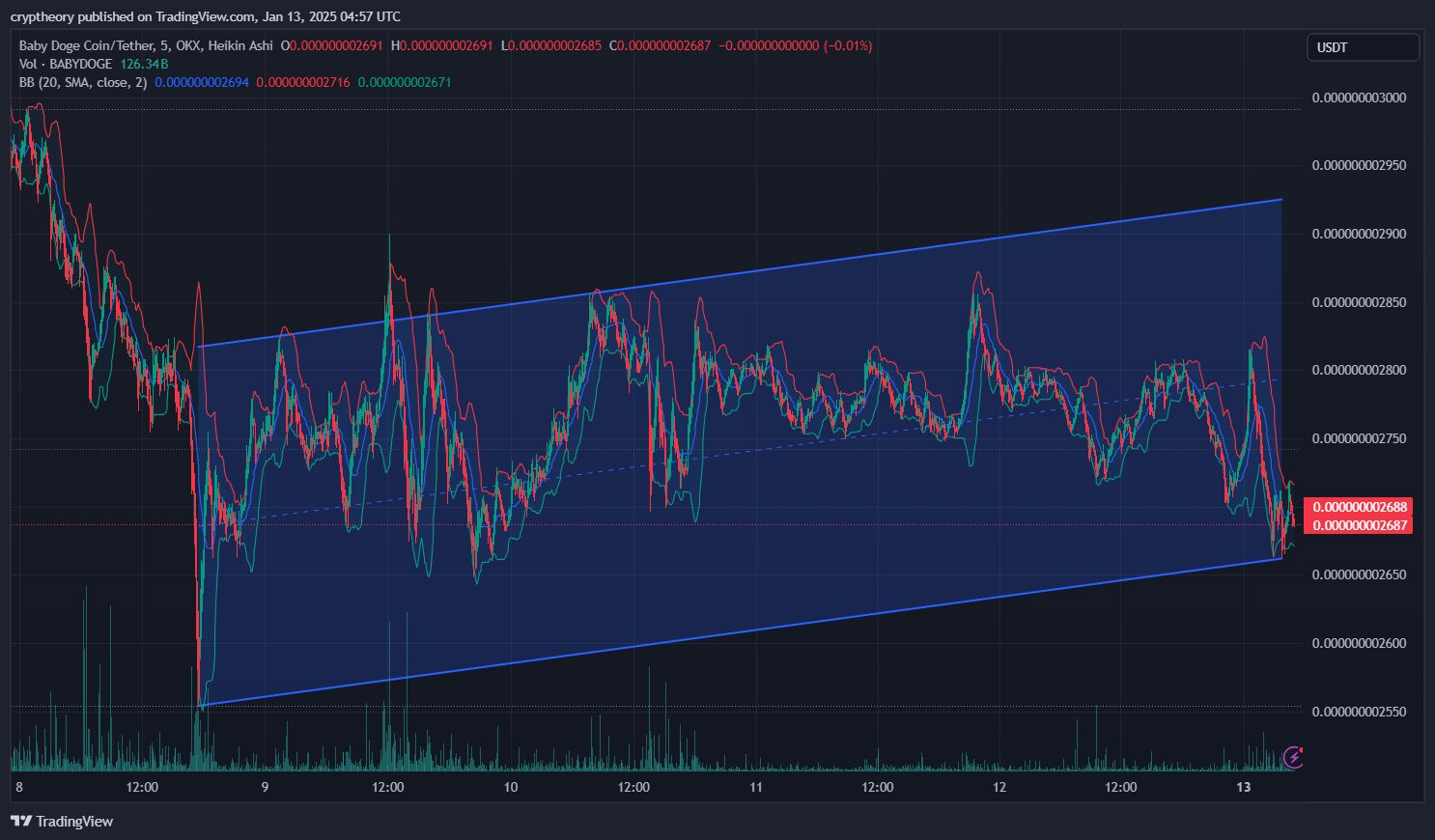This screenshot has height=840, width=1435.
Task: Click price axis label 0.000000002800
Action: point(1359,370)
